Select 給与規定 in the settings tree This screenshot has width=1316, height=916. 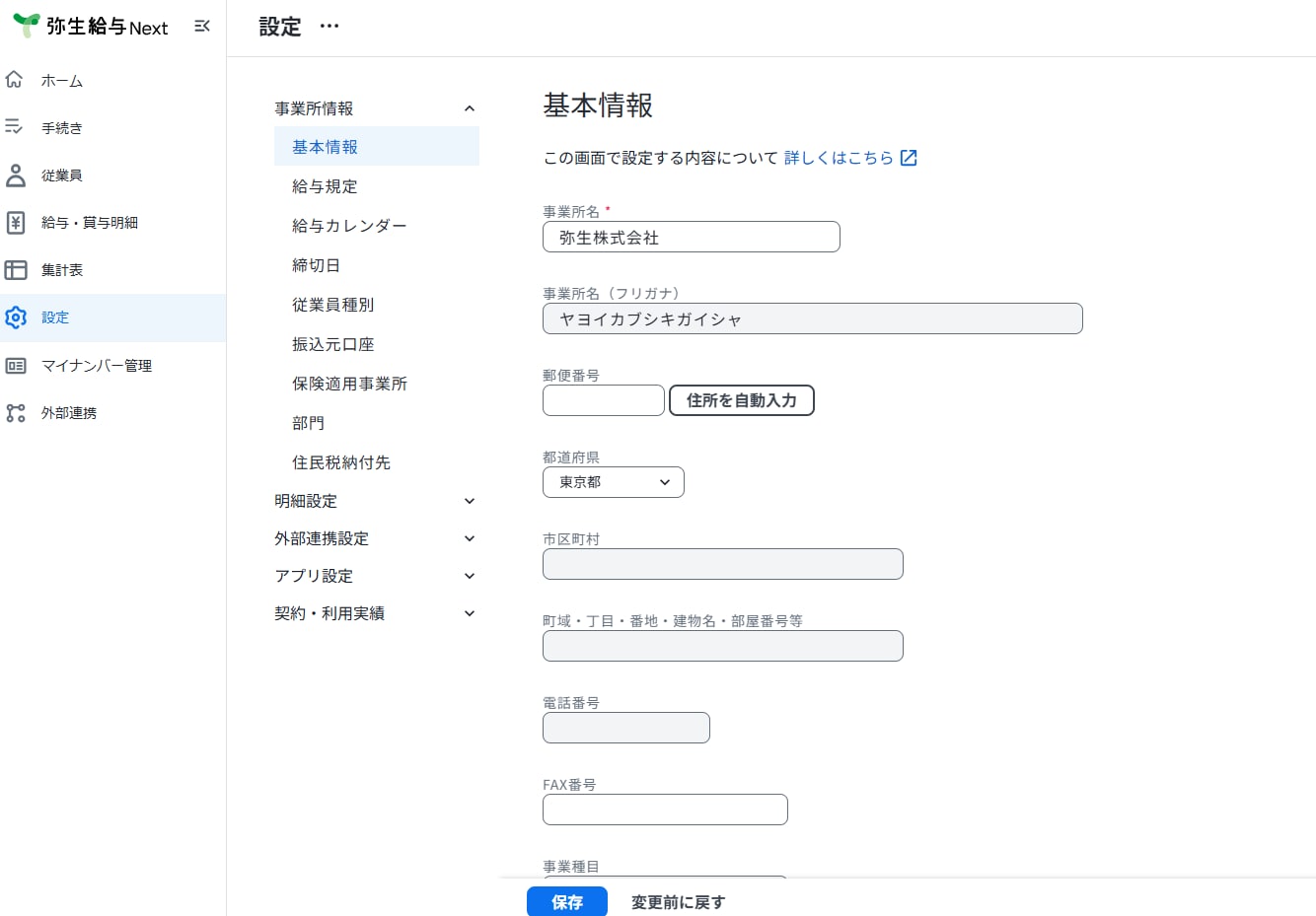pyautogui.click(x=377, y=186)
